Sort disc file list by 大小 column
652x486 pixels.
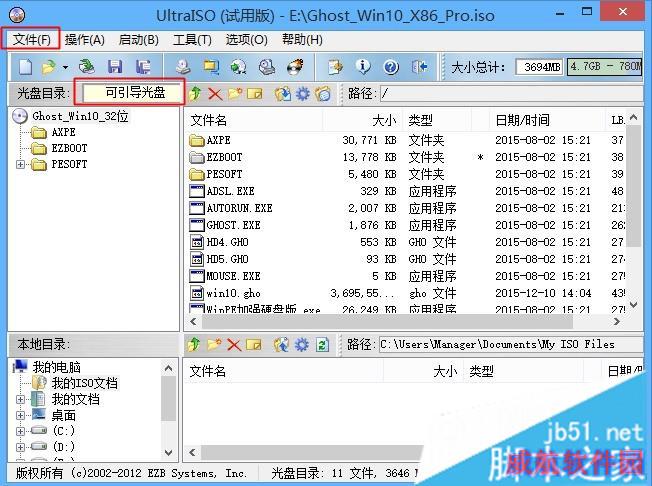pos(361,121)
